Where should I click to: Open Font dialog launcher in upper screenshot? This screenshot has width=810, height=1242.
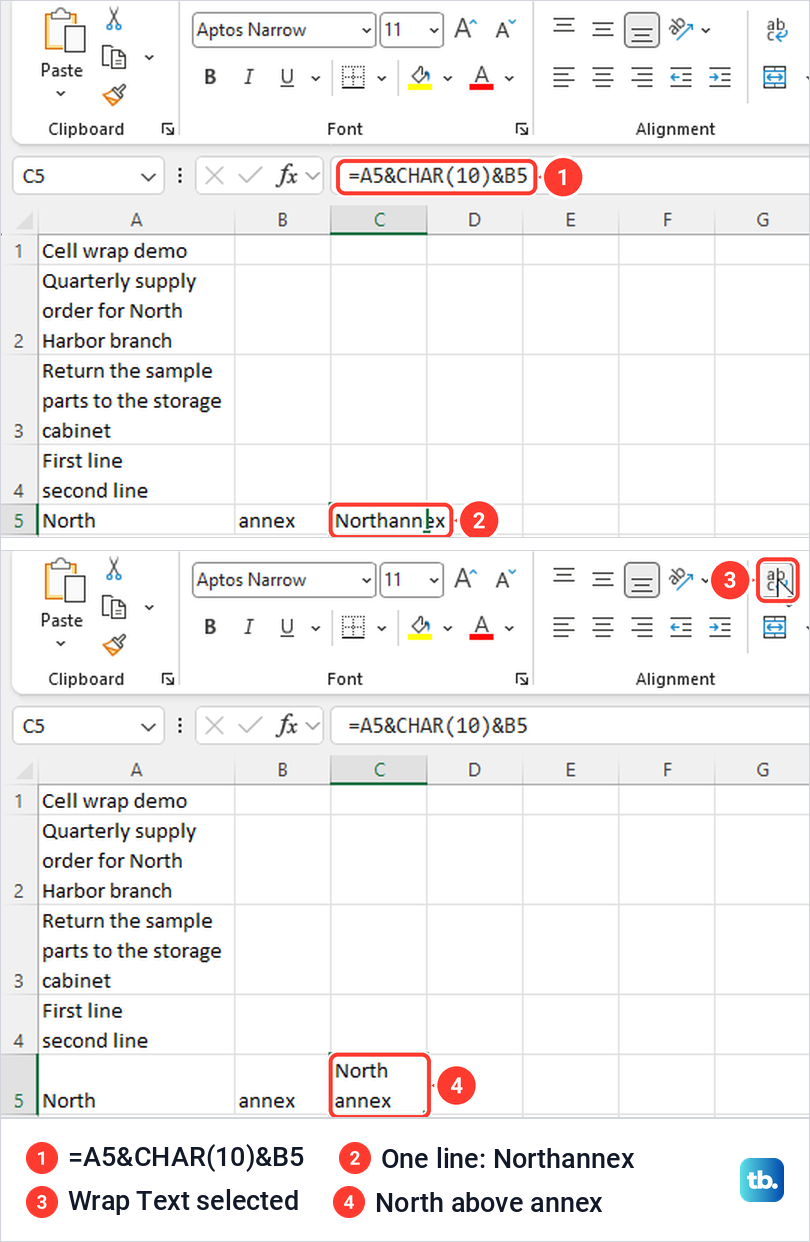click(x=521, y=129)
